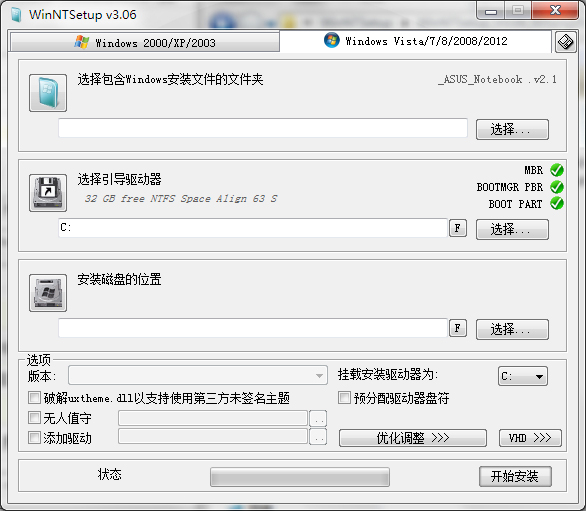Image resolution: width=586 pixels, height=511 pixels.
Task: Click the "_ASUS_Notebook . v2.1" label
Action: pyautogui.click(x=497, y=80)
